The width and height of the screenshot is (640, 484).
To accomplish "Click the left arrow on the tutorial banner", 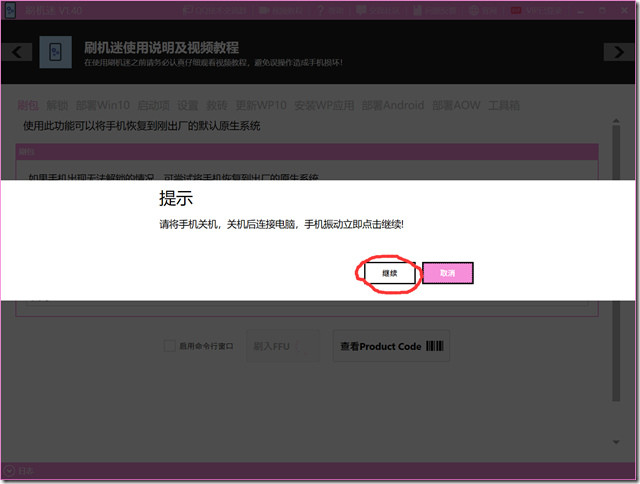I will 16,52.
